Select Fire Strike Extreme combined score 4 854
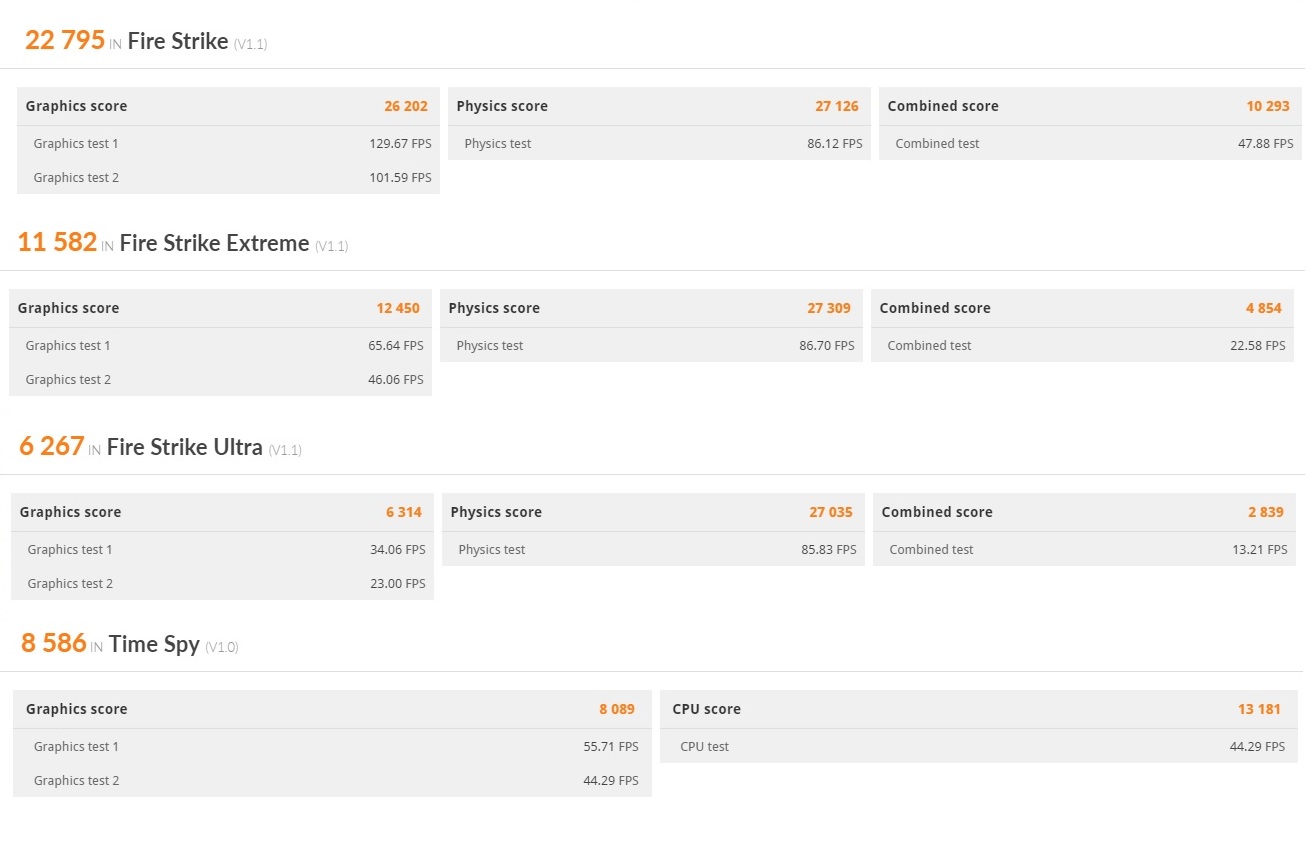This screenshot has height=844, width=1314. coord(1264,308)
